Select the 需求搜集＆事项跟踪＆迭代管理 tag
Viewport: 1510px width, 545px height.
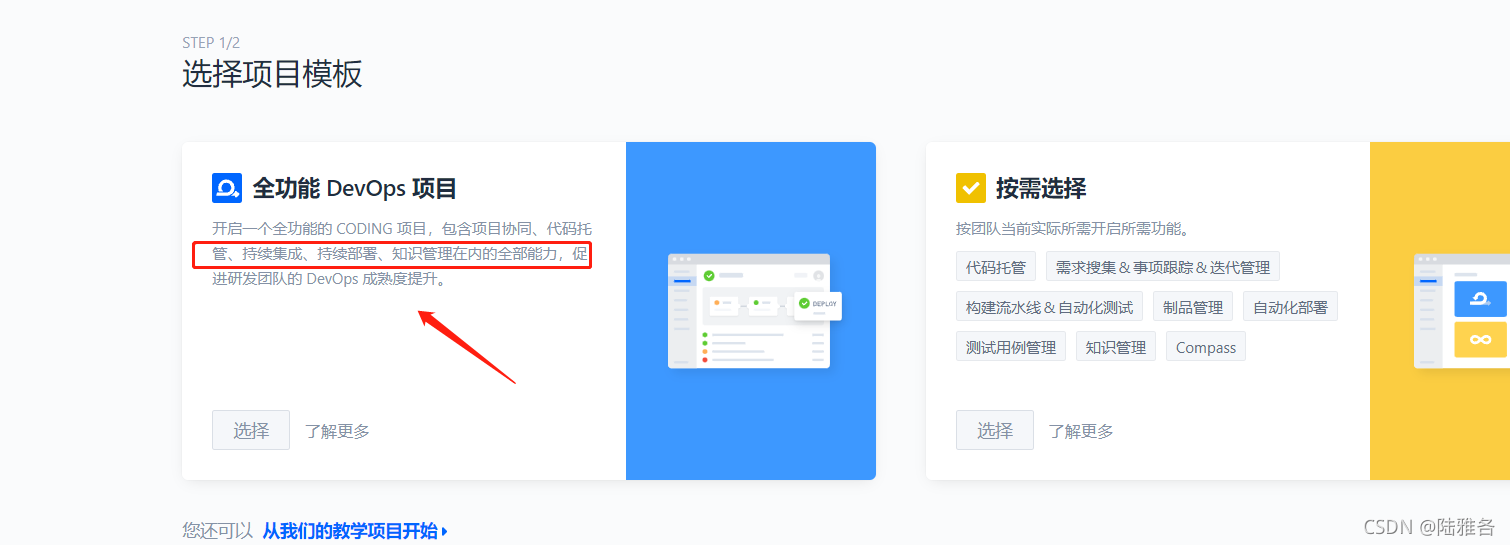click(x=1163, y=267)
